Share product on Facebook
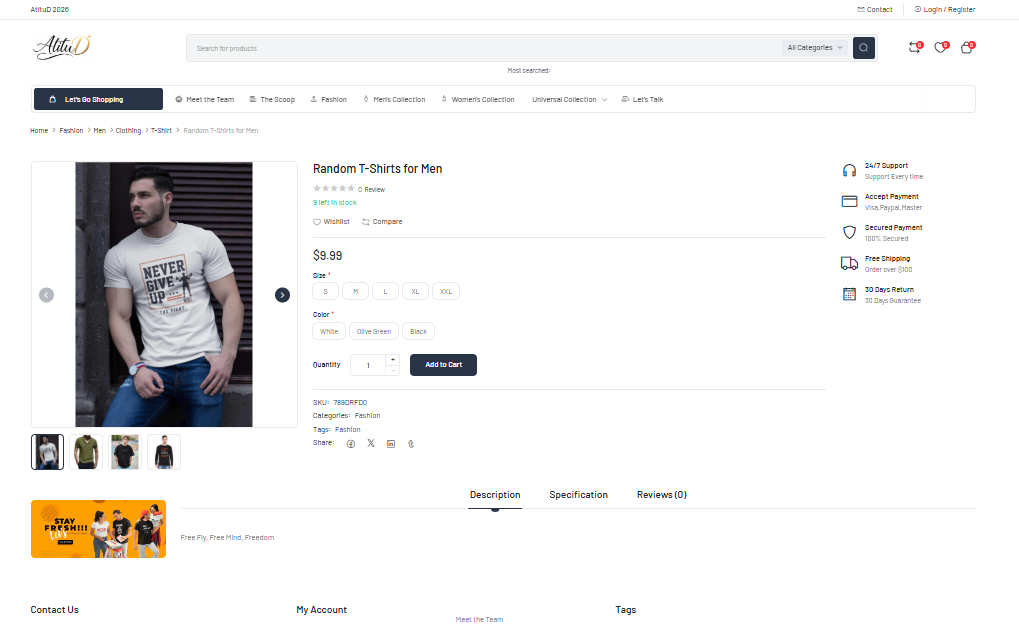This screenshot has width=1019, height=626. pyautogui.click(x=351, y=444)
